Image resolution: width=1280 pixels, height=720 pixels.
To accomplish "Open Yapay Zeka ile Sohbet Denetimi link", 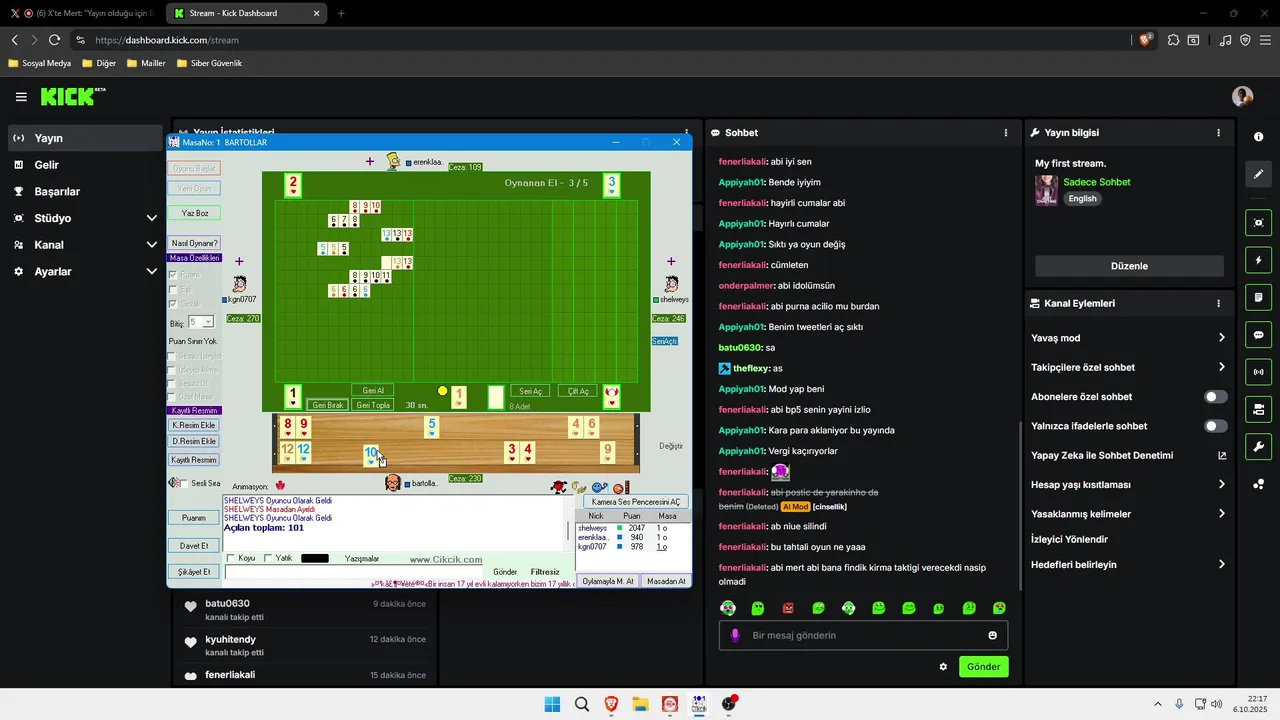I will point(1128,455).
